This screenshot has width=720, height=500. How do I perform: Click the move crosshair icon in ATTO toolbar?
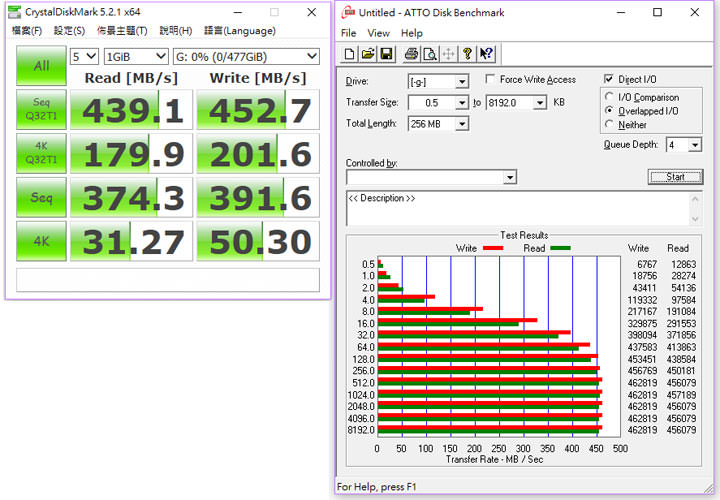click(449, 54)
